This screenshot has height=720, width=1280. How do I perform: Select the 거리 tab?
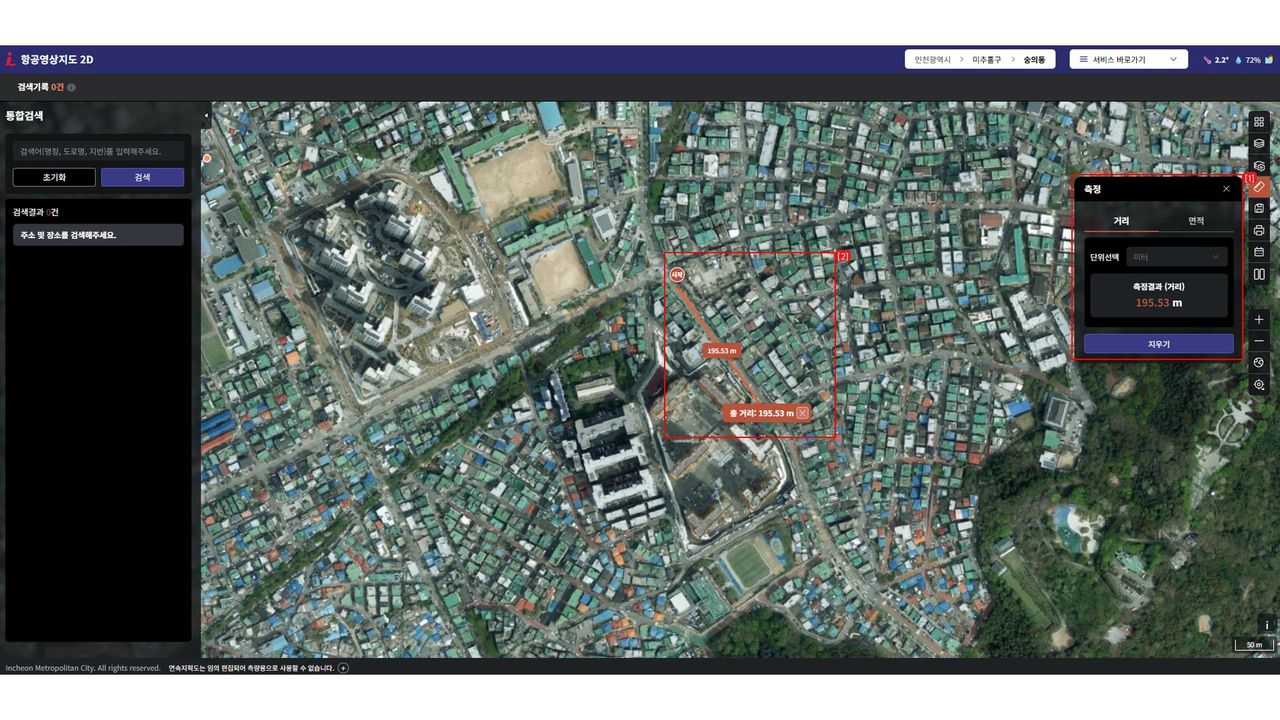click(1121, 221)
